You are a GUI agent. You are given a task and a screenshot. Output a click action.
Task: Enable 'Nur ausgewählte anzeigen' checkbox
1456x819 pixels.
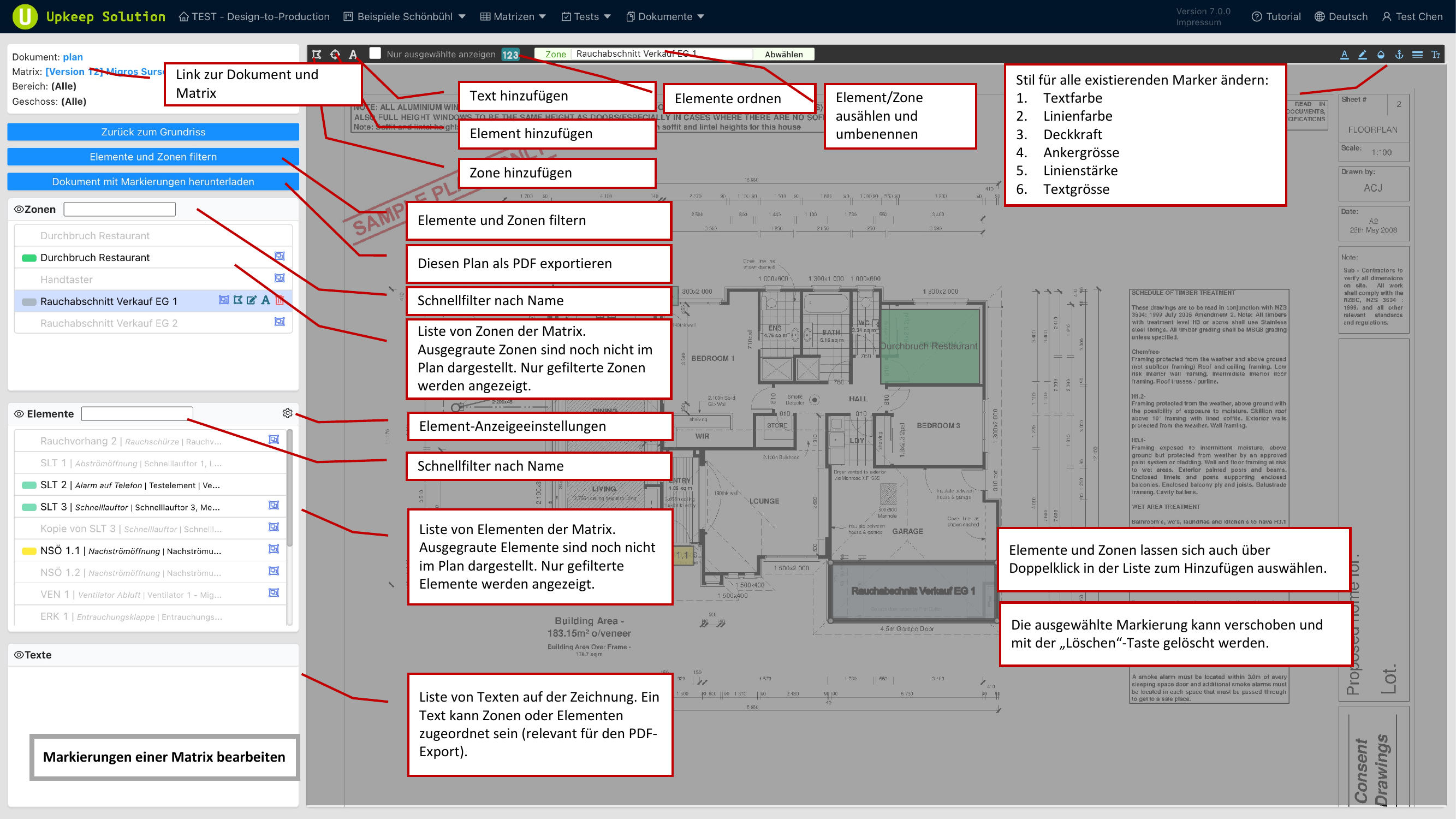(x=375, y=53)
